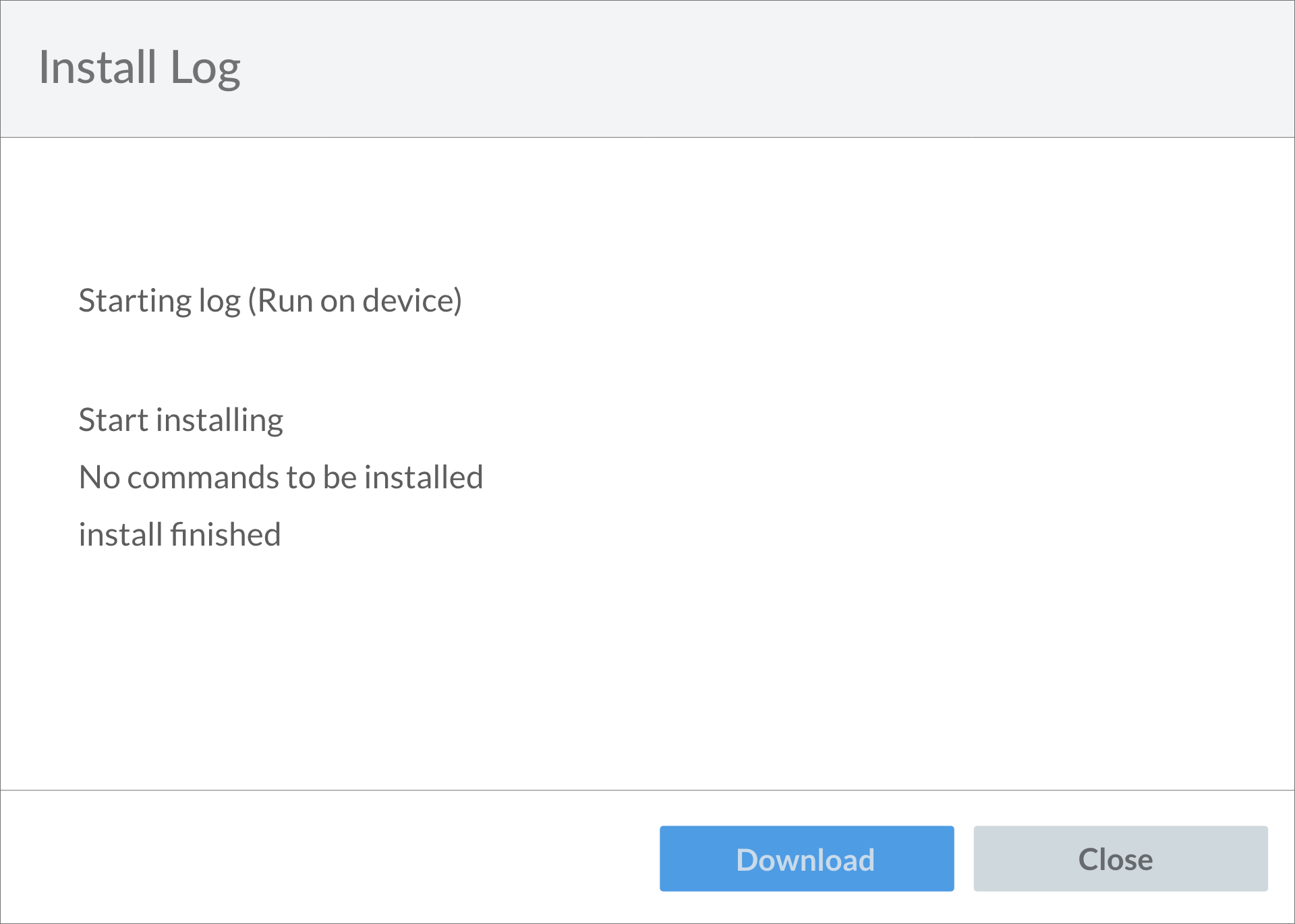
Task: Click the word 'installing' in the second log line
Action: pyautogui.click(x=220, y=420)
